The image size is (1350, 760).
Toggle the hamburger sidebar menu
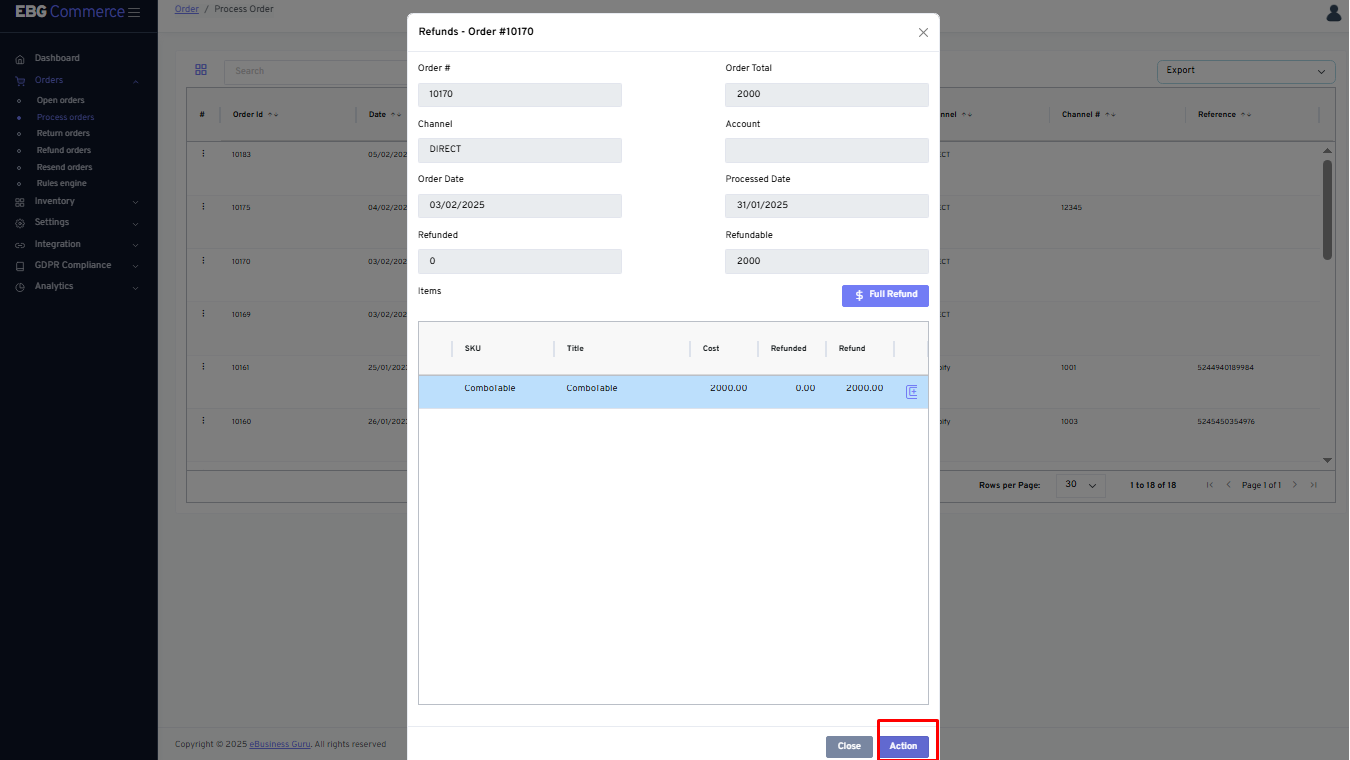[x=134, y=12]
